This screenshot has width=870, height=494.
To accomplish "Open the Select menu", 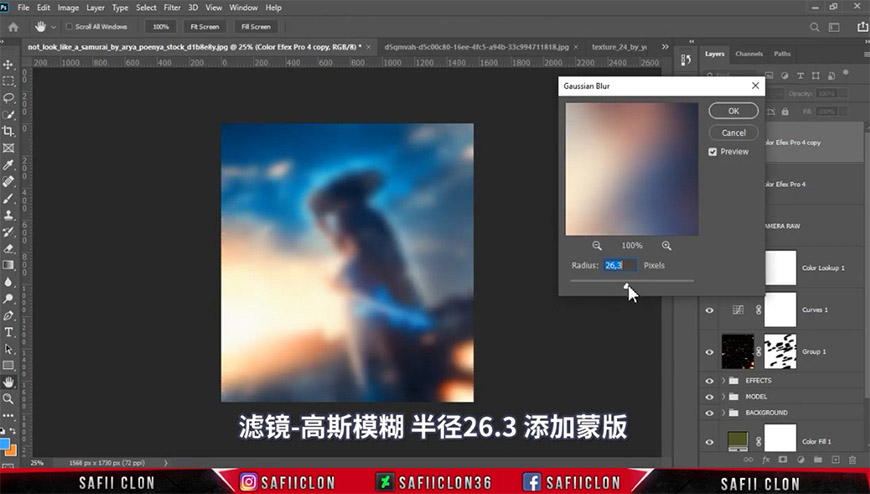I will pos(146,8).
